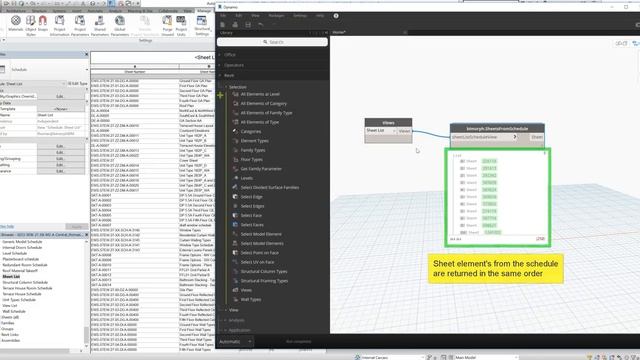The height and width of the screenshot is (360, 640).
Task: Click the Save icon in Dynamo toolbar
Action: tap(248, 25)
